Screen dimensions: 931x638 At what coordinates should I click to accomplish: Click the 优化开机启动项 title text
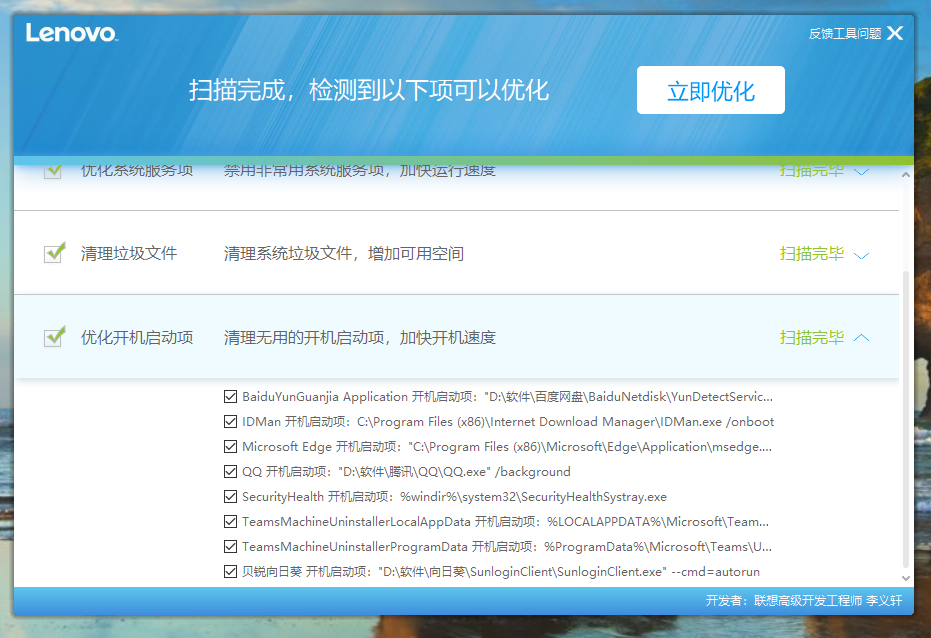coord(137,337)
